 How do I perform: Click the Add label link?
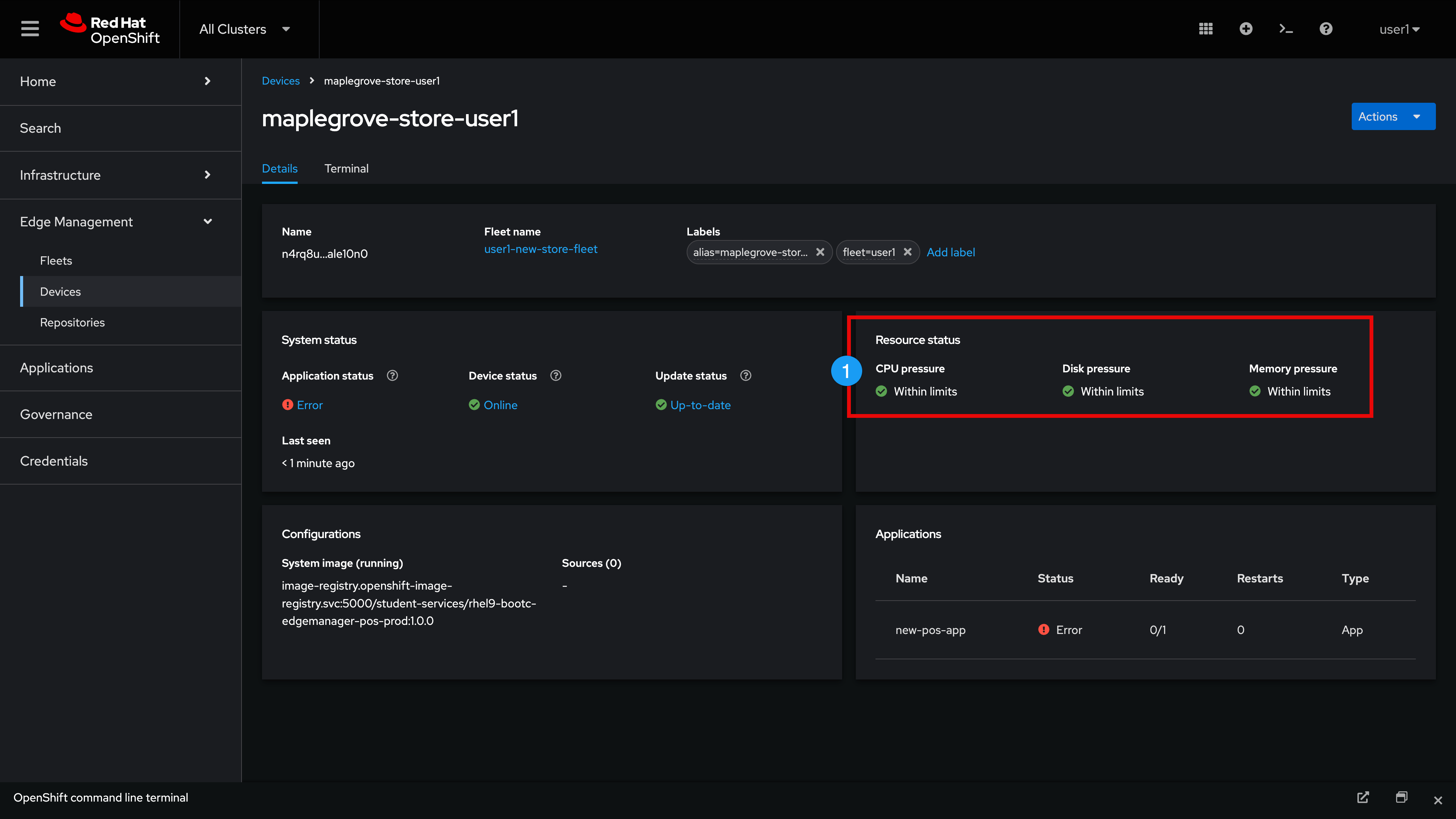(x=951, y=252)
